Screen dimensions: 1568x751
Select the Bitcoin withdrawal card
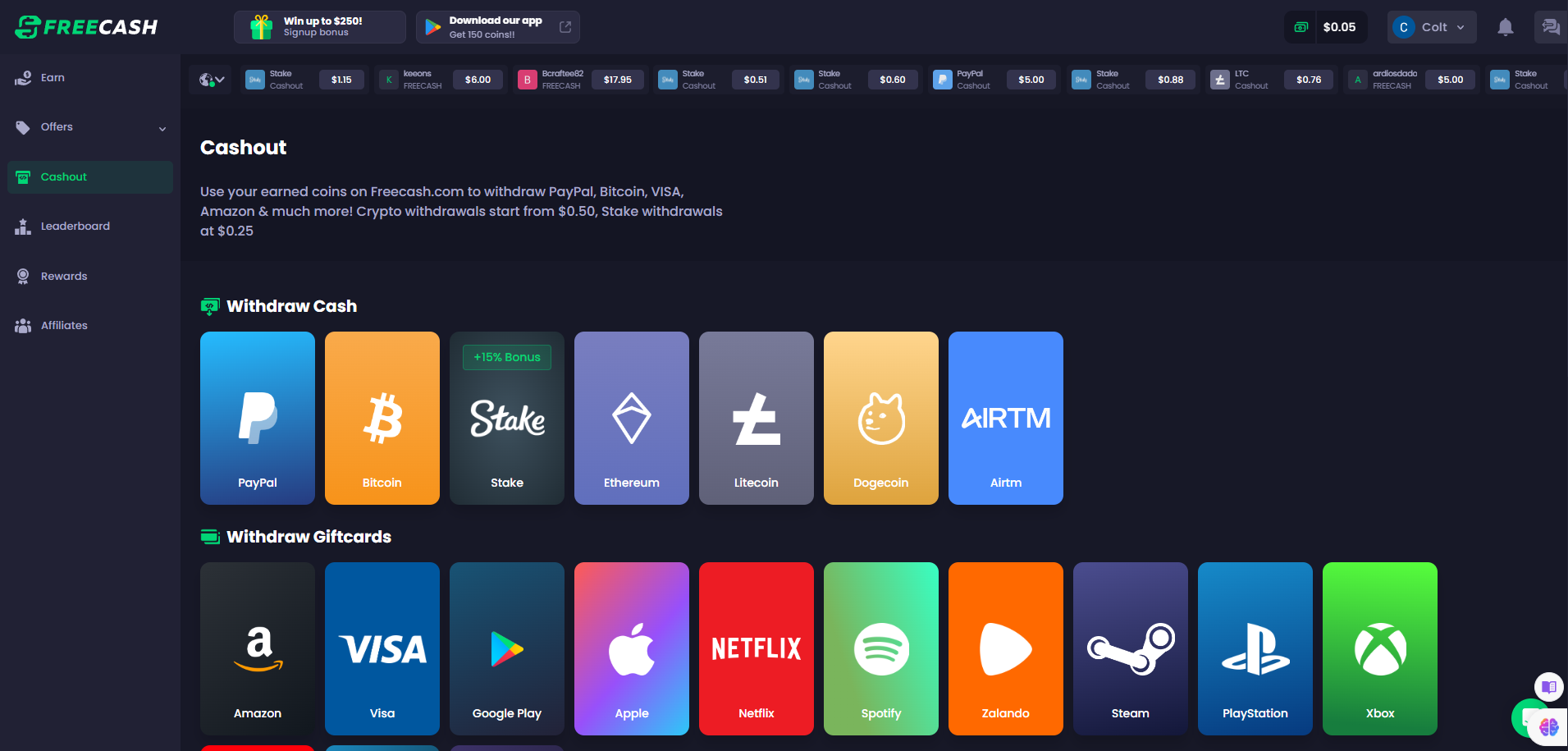tap(382, 418)
